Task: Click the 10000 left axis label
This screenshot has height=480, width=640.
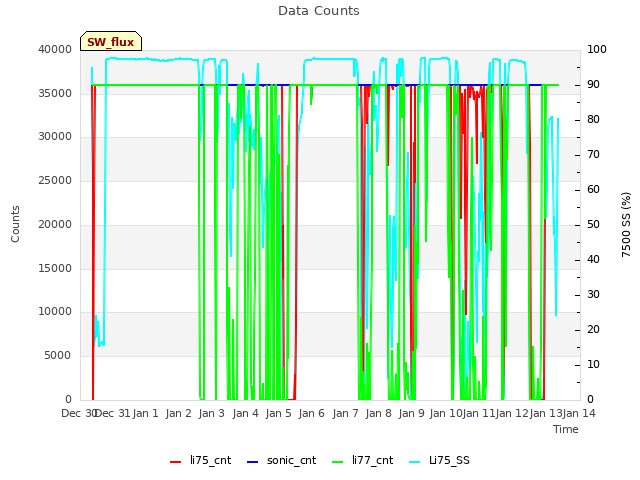Action: 55,312
